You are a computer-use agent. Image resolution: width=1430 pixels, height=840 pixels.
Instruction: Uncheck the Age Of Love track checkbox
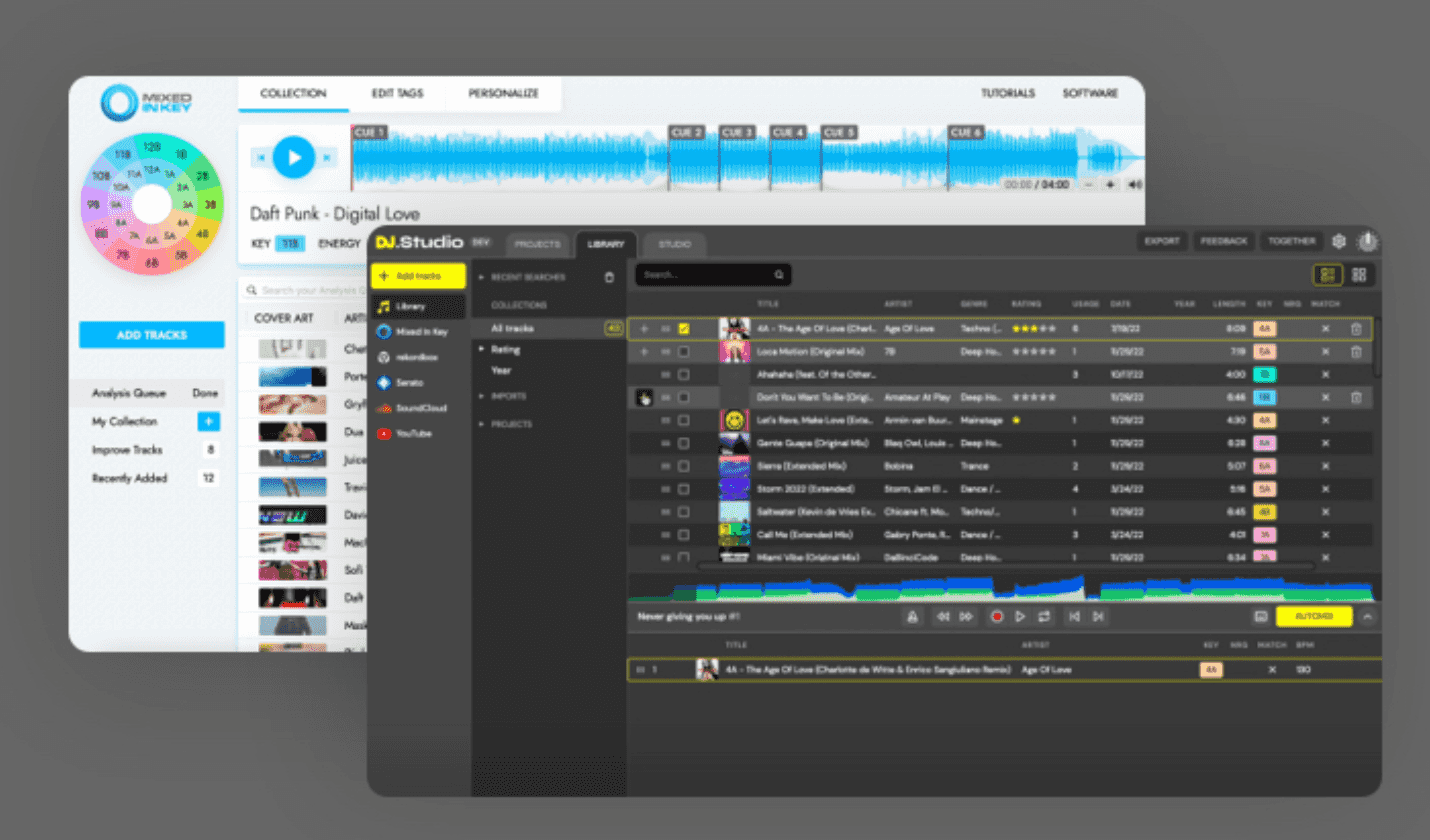click(x=684, y=328)
